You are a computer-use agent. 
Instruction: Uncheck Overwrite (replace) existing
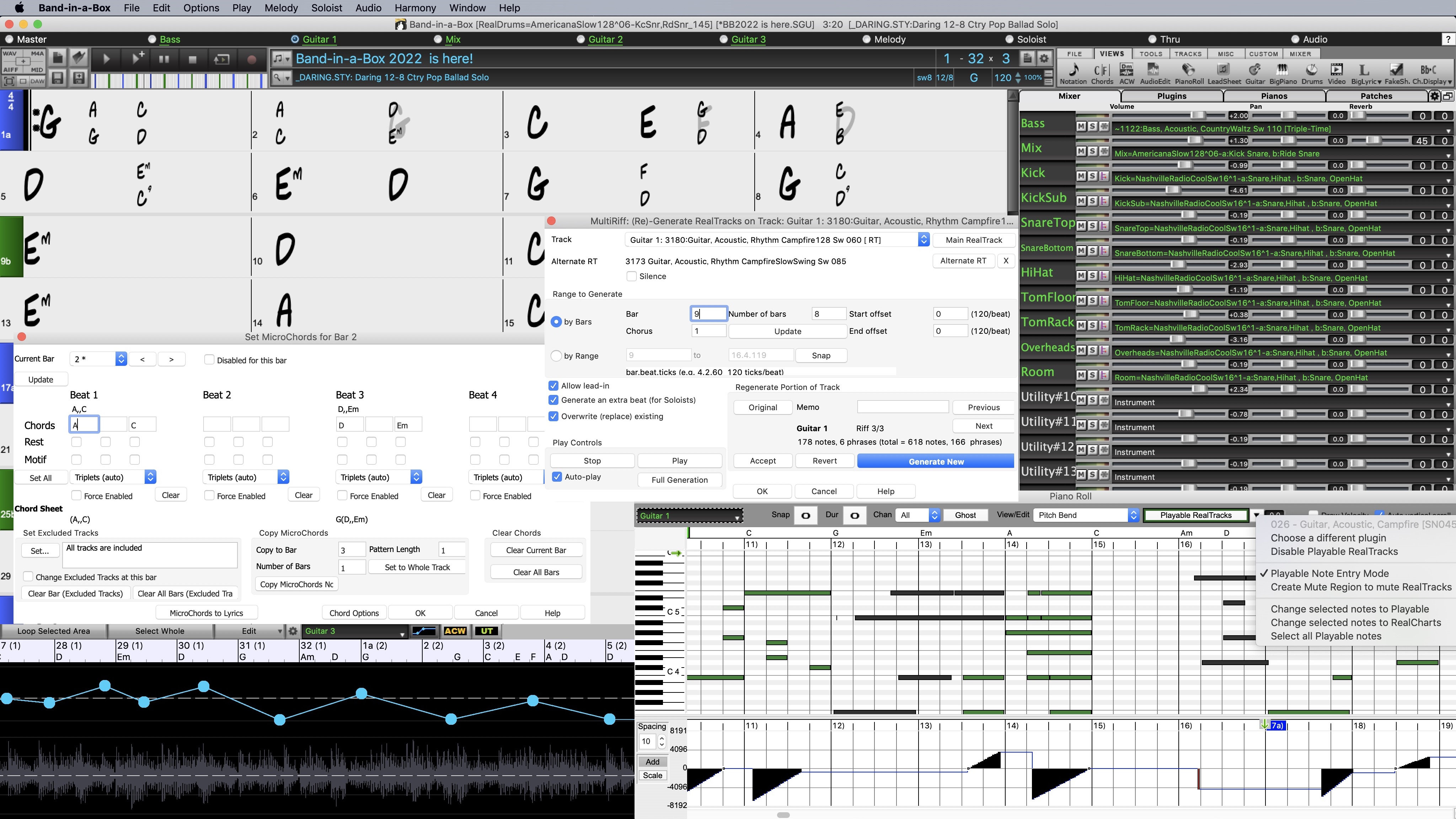click(553, 416)
